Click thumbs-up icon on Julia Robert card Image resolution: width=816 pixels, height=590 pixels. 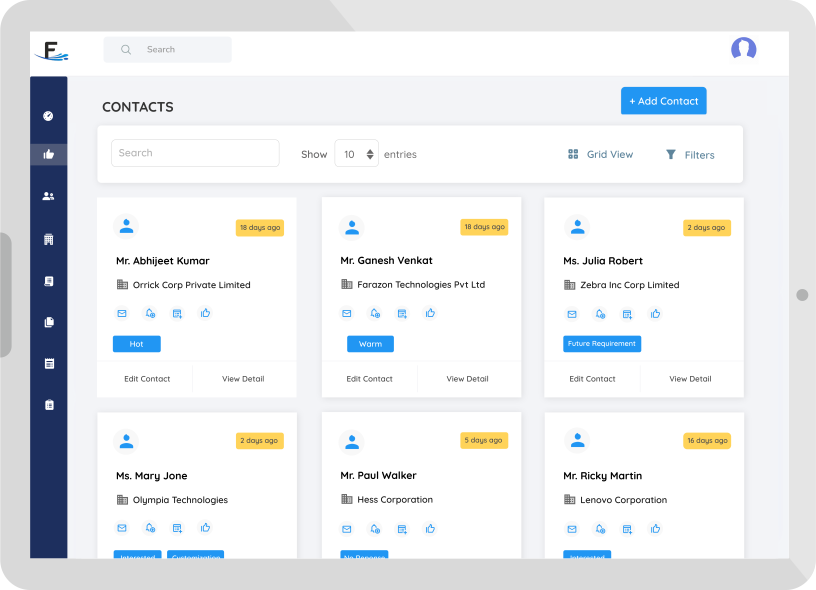pos(655,314)
